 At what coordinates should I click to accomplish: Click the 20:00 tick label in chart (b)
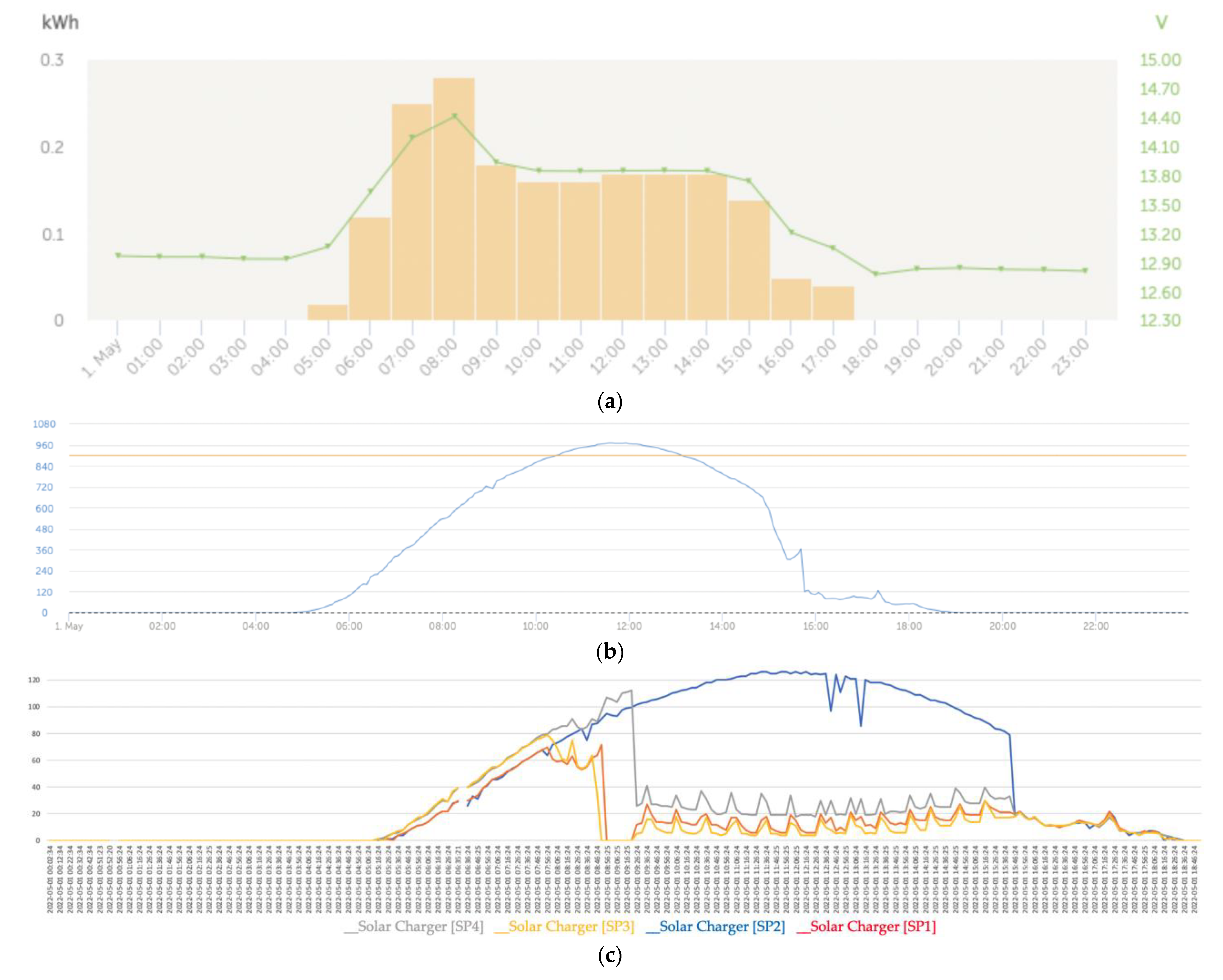click(x=1002, y=626)
